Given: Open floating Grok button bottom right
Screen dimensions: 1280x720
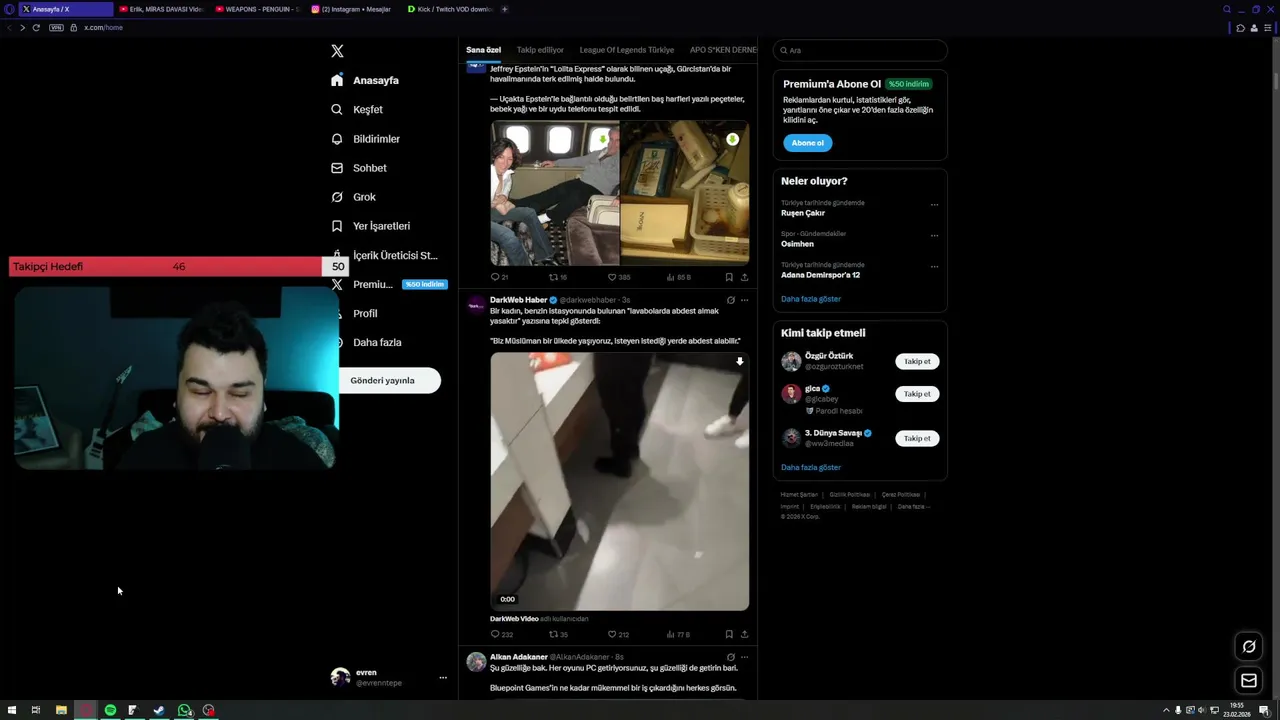Looking at the screenshot, I should click(x=1249, y=647).
